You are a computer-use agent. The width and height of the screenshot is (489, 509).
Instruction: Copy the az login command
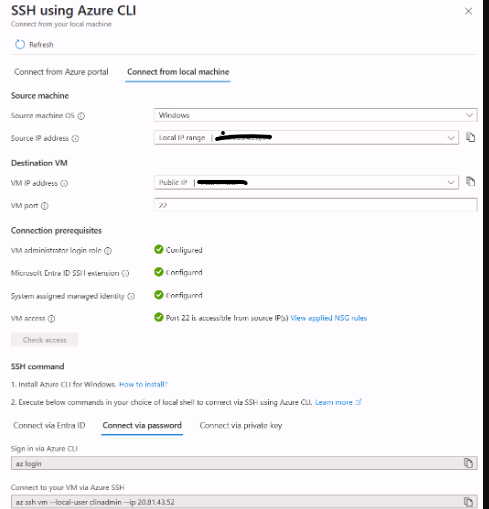point(468,463)
